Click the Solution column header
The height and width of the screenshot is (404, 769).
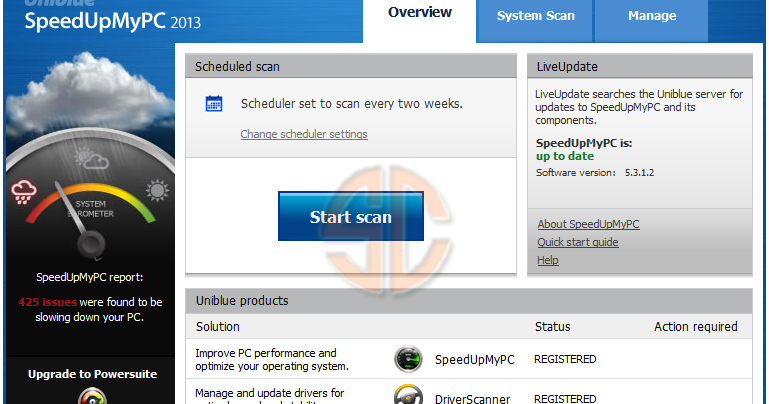point(218,327)
